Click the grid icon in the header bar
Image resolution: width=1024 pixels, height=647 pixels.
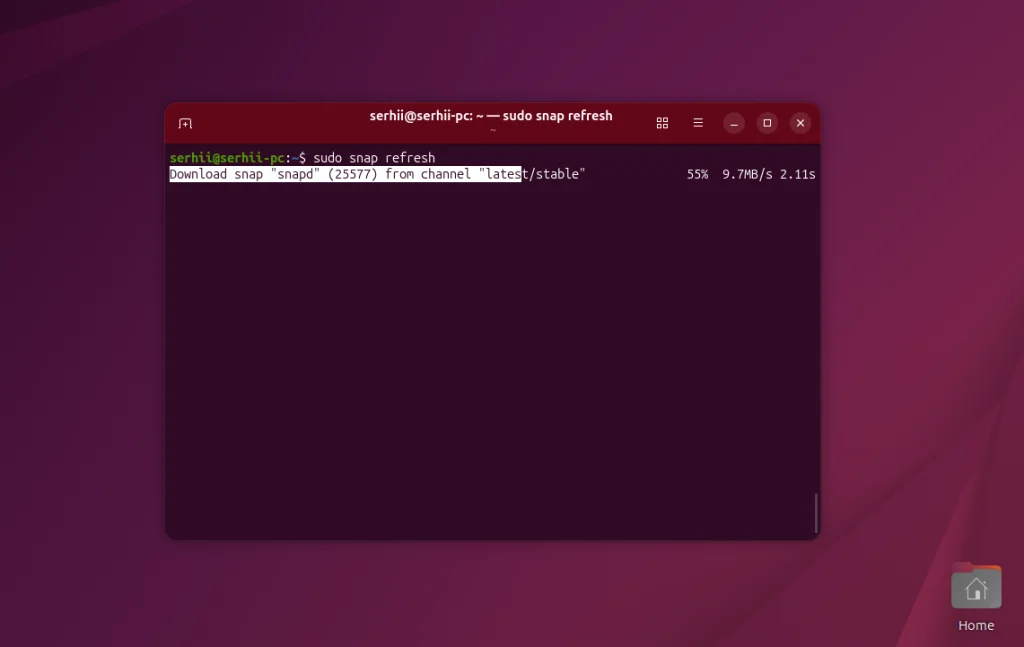coord(662,122)
